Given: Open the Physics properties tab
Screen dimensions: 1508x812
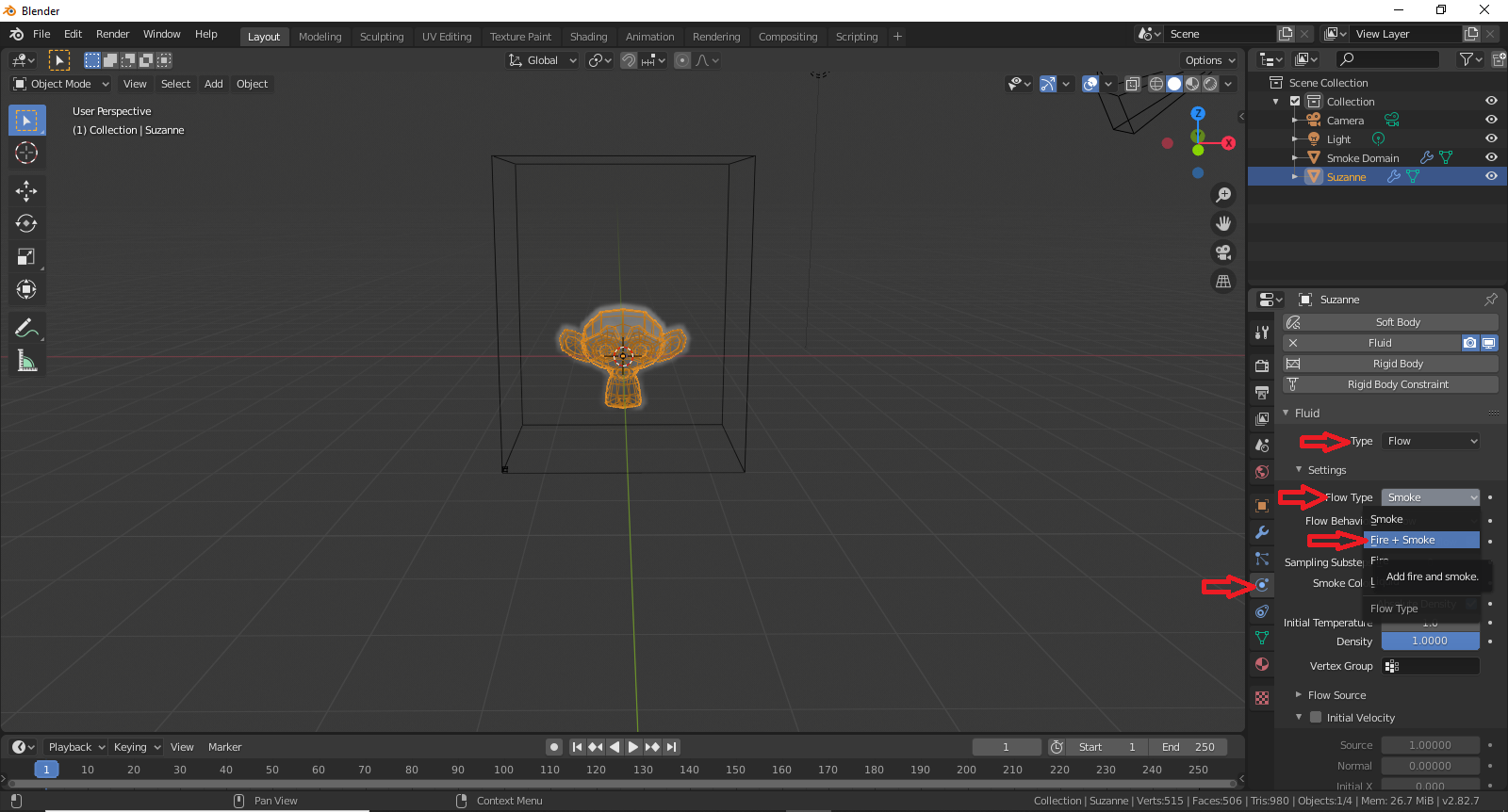Looking at the screenshot, I should (1262, 585).
